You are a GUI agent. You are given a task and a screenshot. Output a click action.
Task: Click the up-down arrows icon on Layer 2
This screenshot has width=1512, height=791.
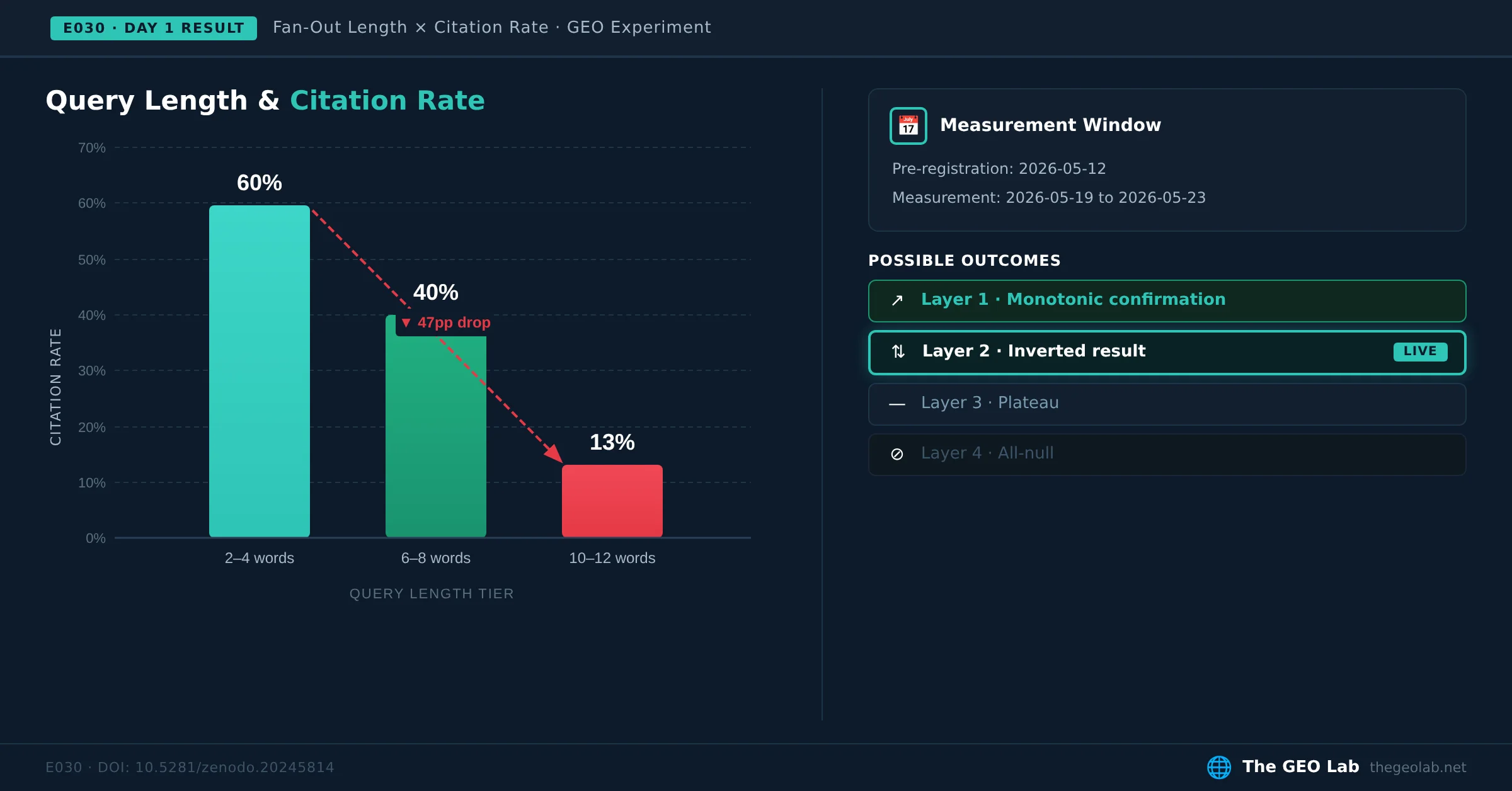click(898, 351)
